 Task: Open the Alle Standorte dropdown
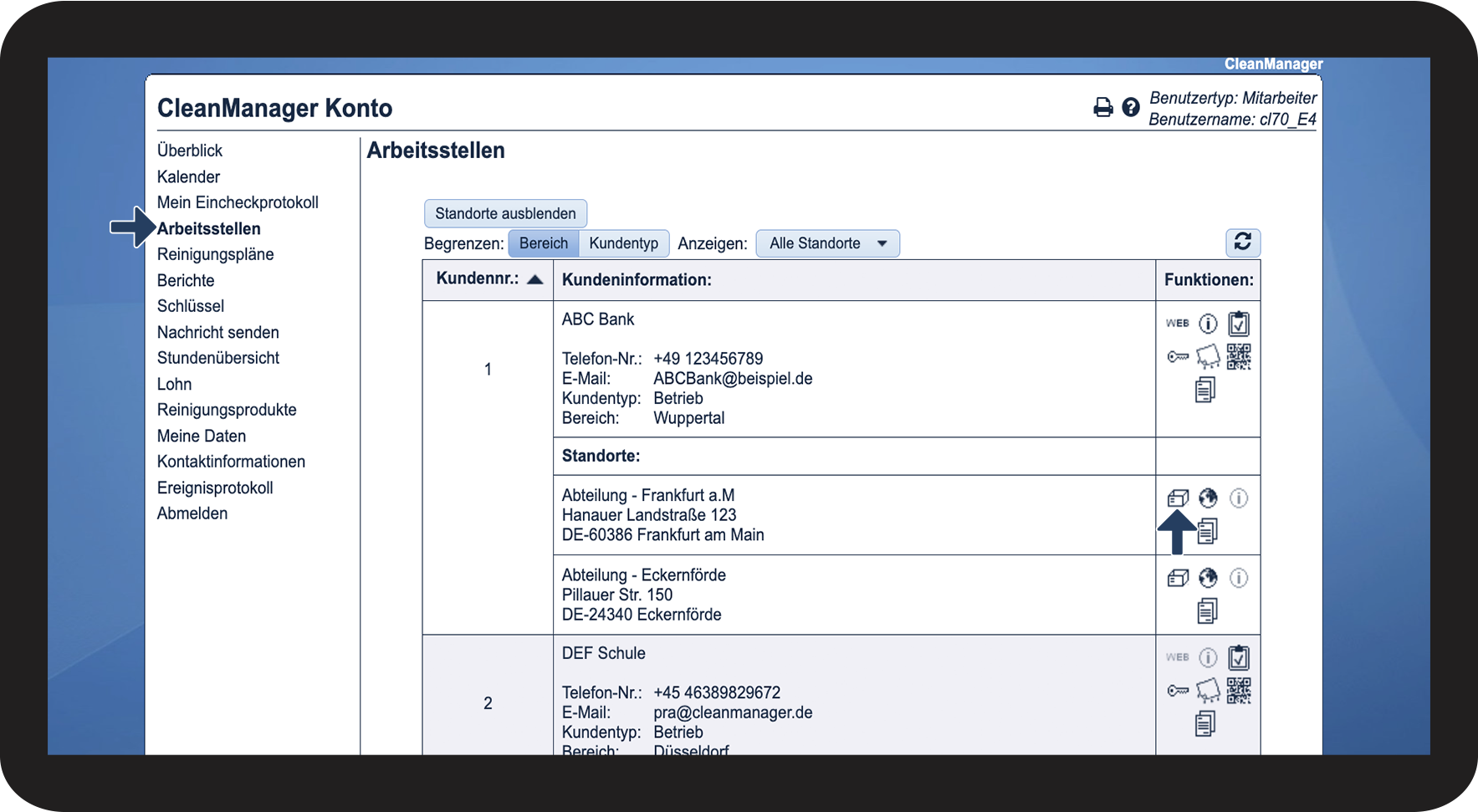tap(827, 243)
